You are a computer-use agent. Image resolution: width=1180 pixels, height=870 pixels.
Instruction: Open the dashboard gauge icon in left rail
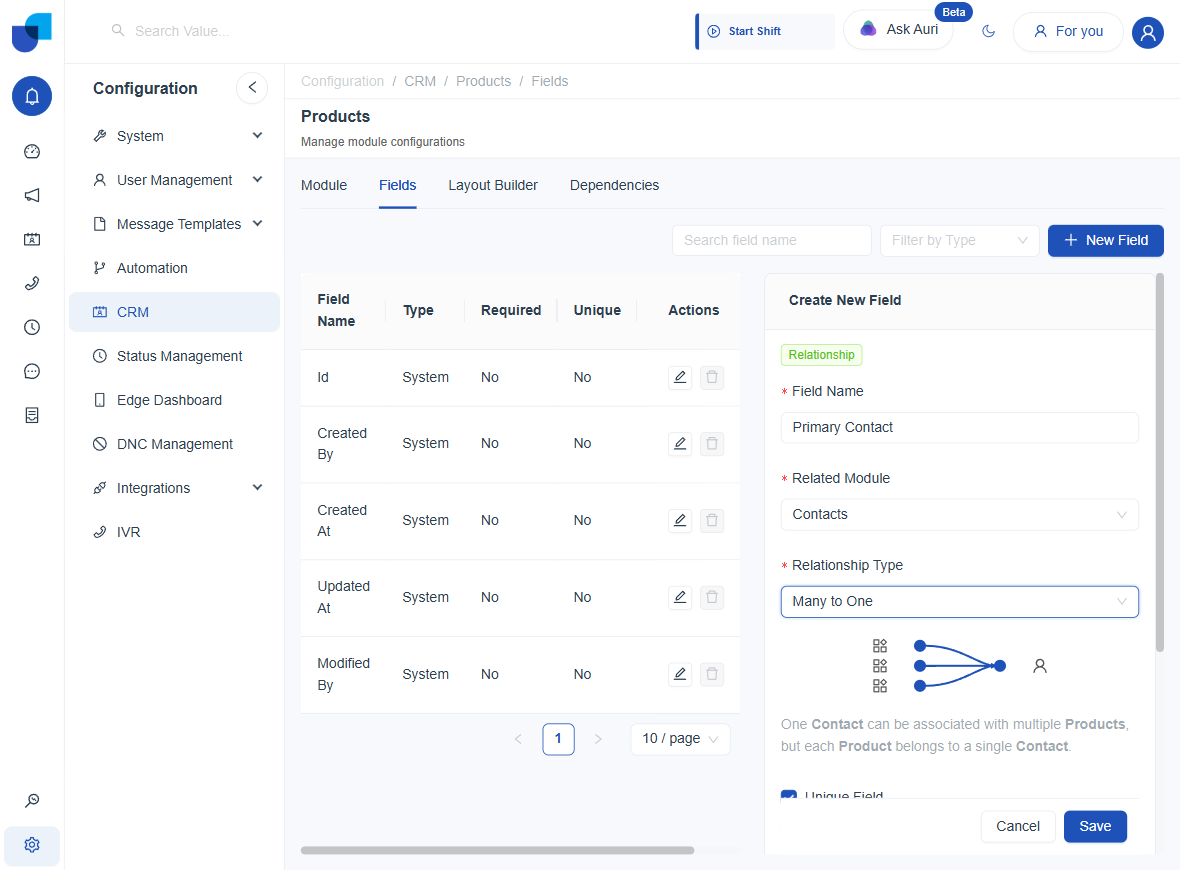click(32, 151)
